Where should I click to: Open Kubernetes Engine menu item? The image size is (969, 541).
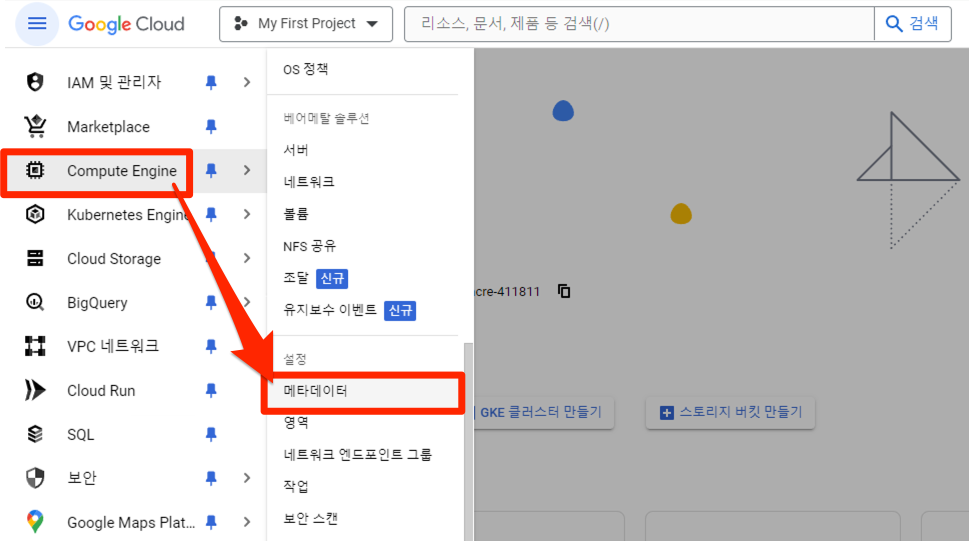click(x=127, y=215)
